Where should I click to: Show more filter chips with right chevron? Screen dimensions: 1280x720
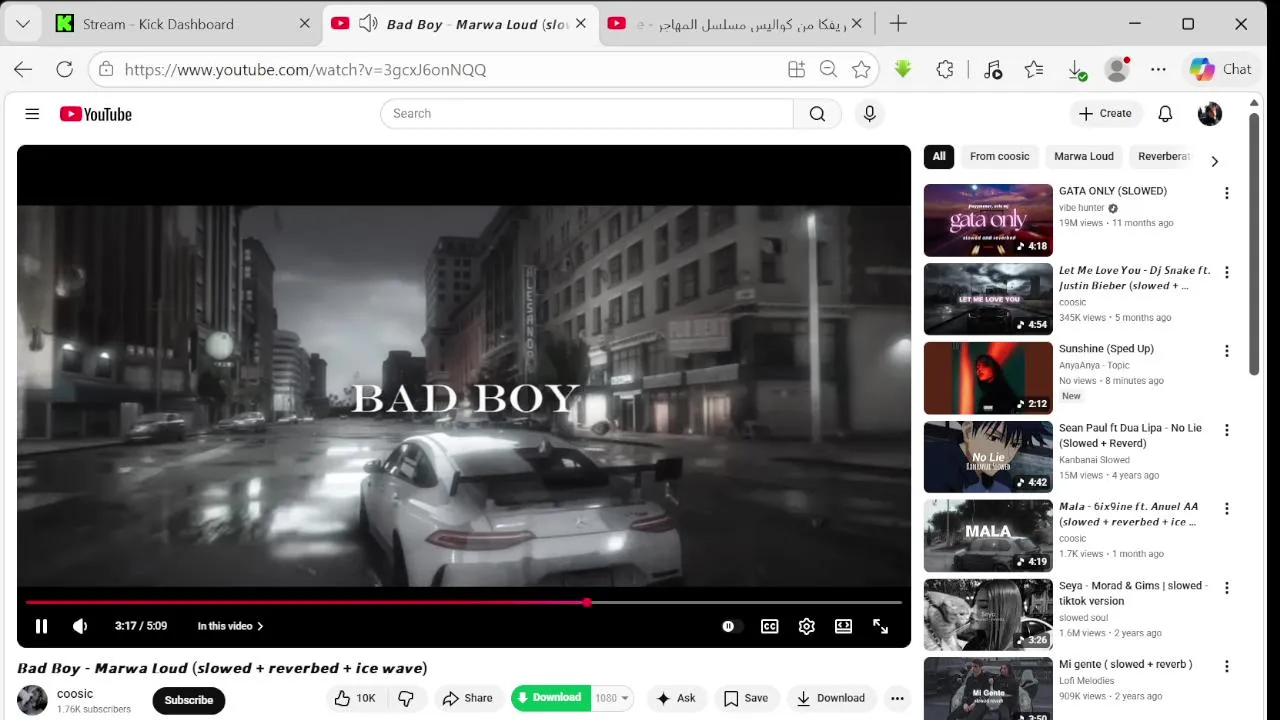click(1215, 161)
